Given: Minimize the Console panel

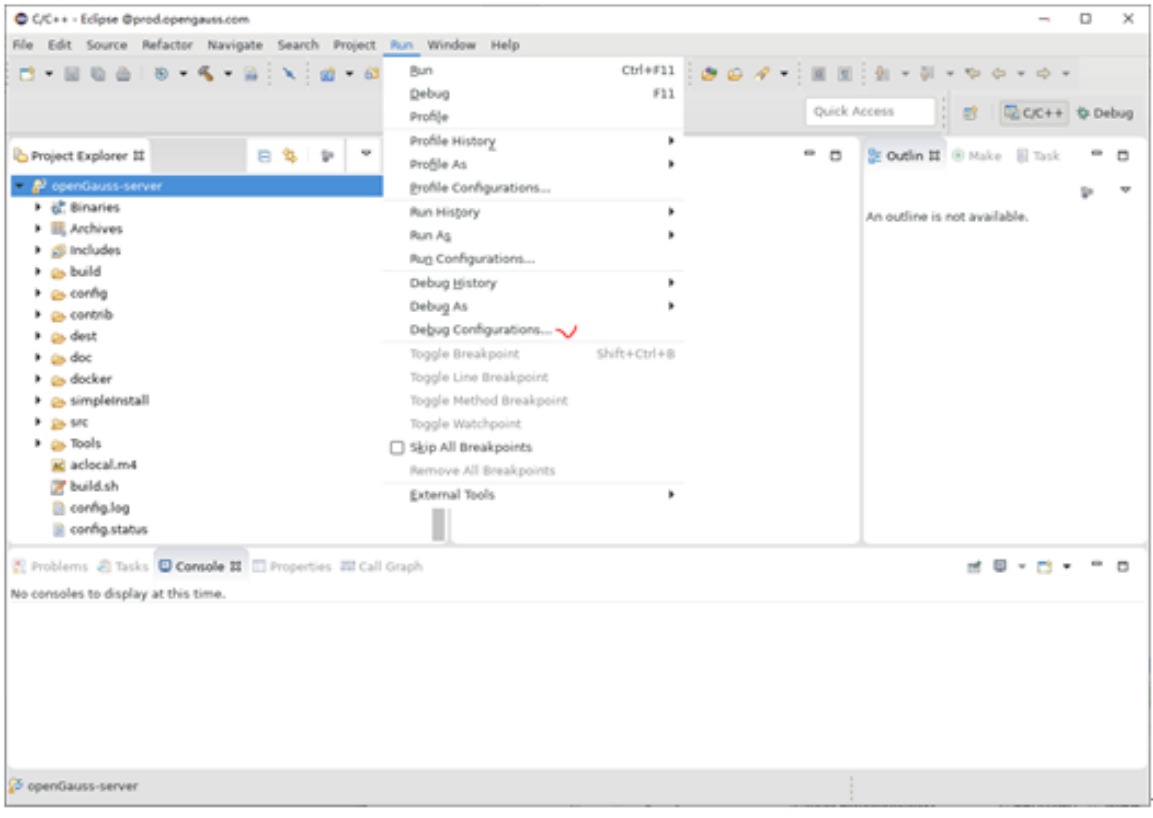Looking at the screenshot, I should click(1096, 564).
